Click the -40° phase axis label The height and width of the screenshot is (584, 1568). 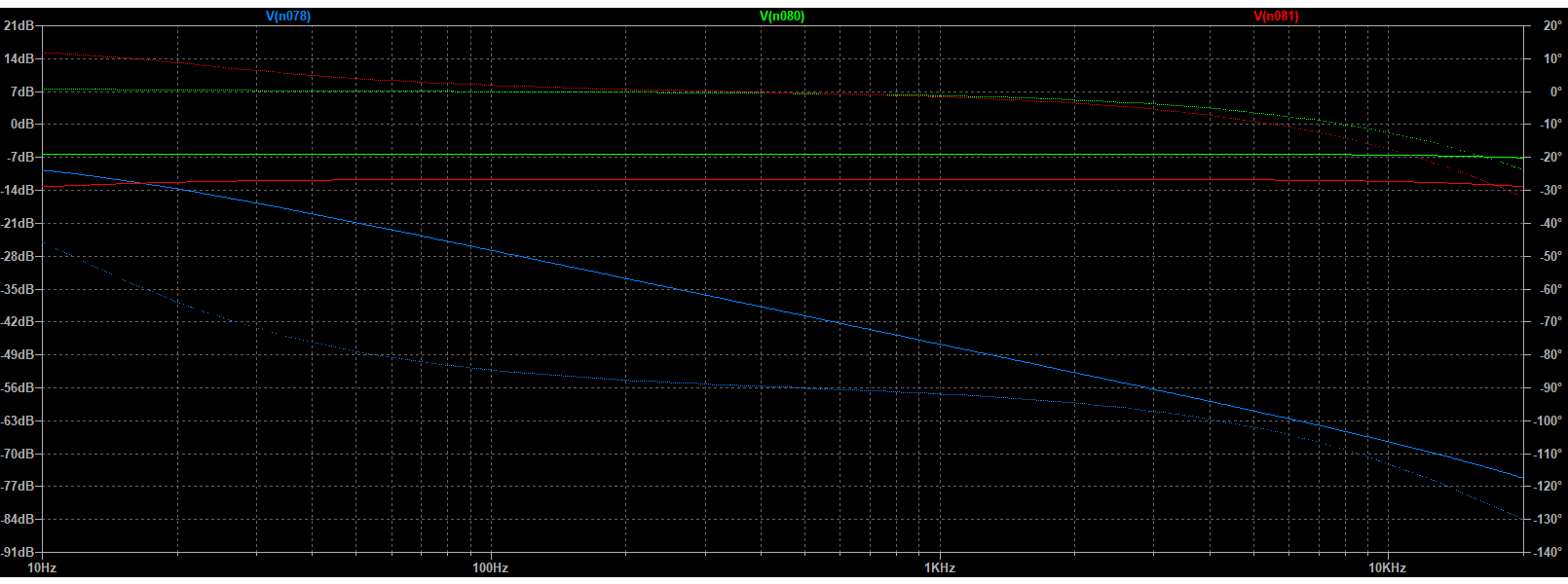tap(1550, 224)
